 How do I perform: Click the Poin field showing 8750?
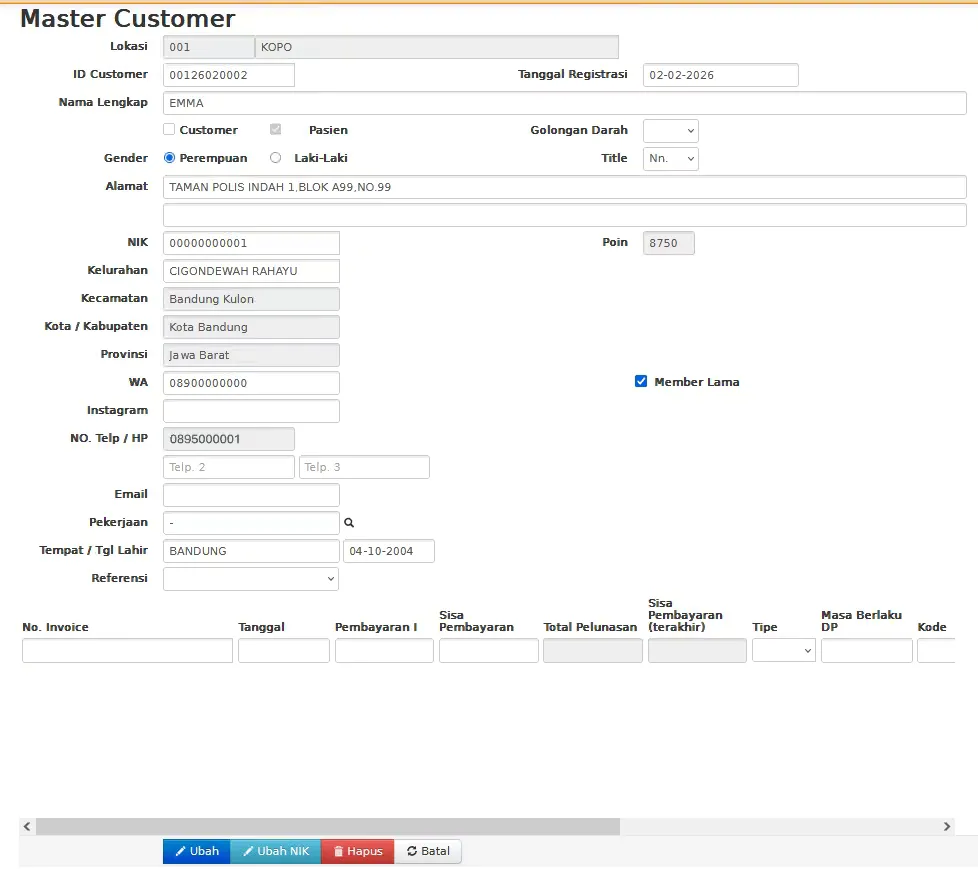point(669,243)
